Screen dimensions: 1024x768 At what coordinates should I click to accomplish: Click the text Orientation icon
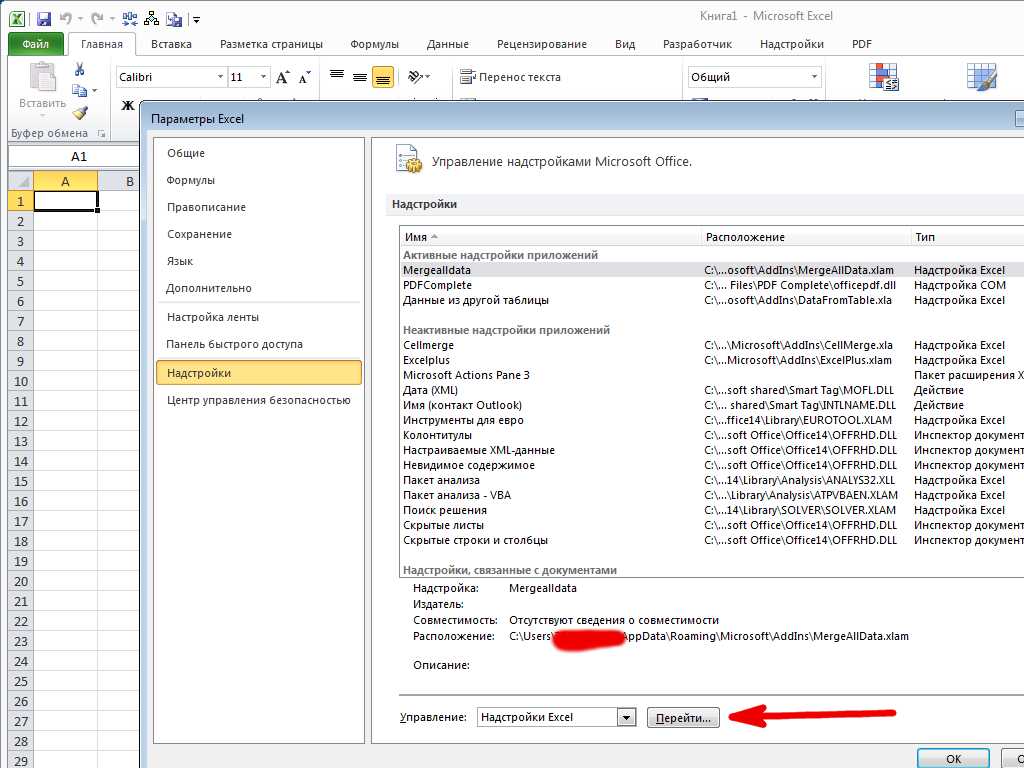[x=415, y=77]
